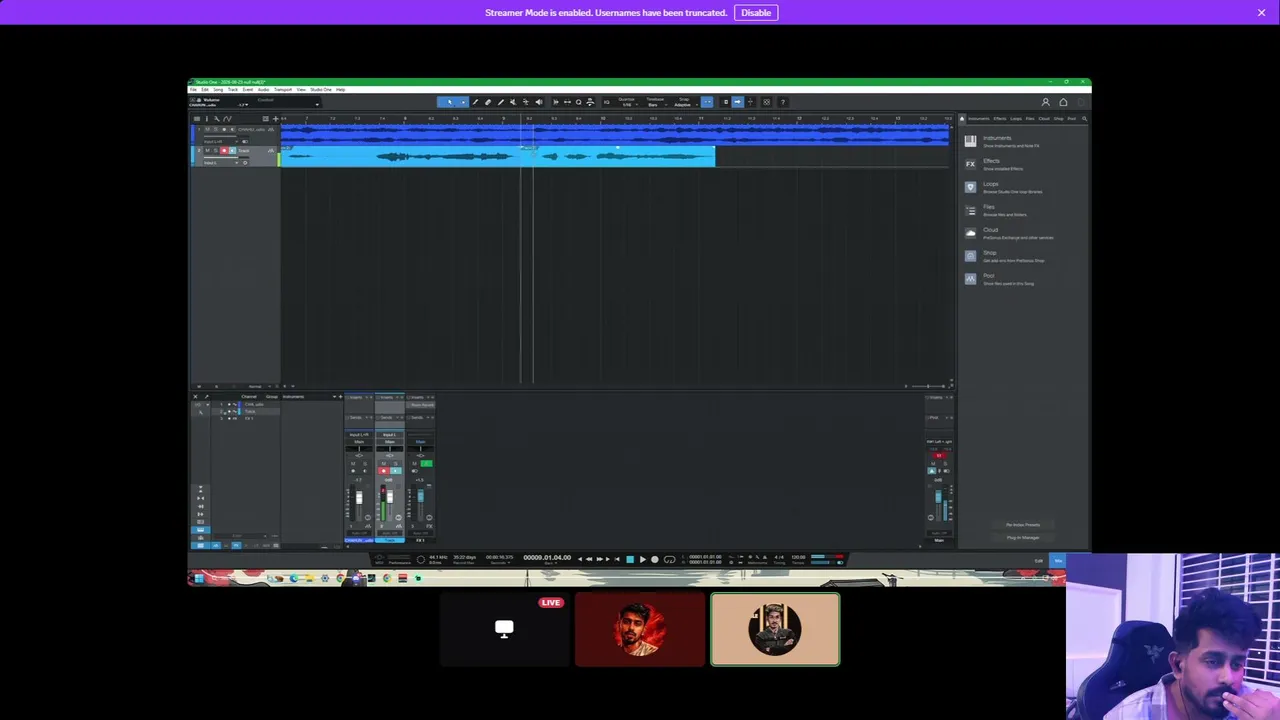This screenshot has height=720, width=1280.
Task: Open the user account icon
Action: click(x=1046, y=102)
